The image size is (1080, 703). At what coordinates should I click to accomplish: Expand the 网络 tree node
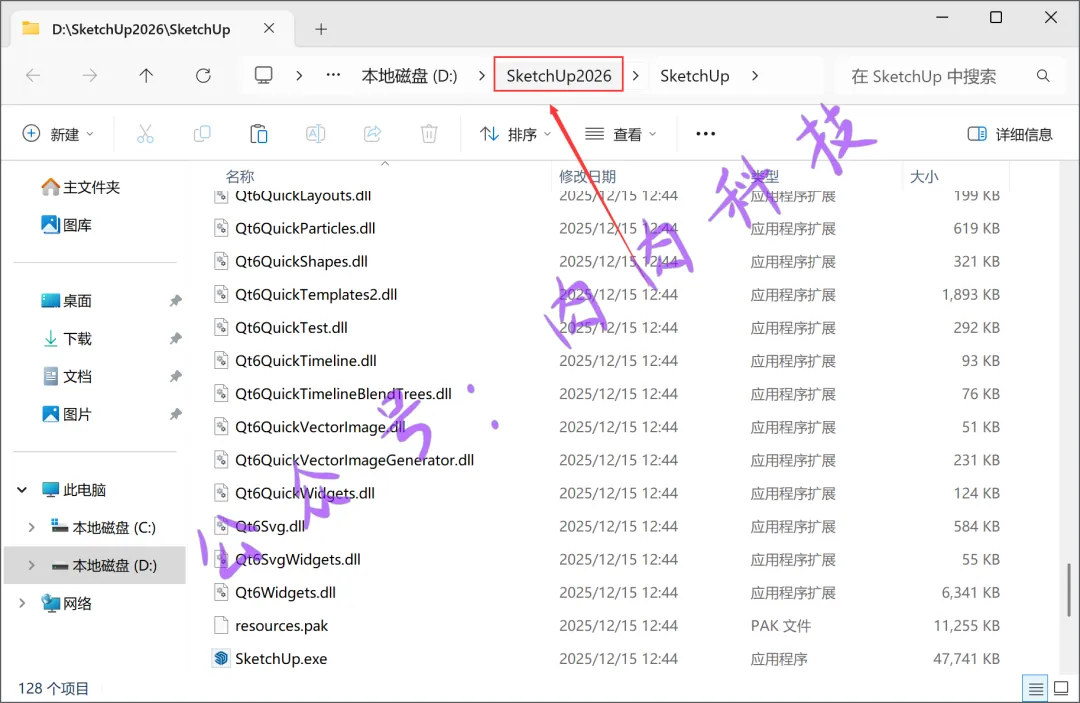coord(22,603)
